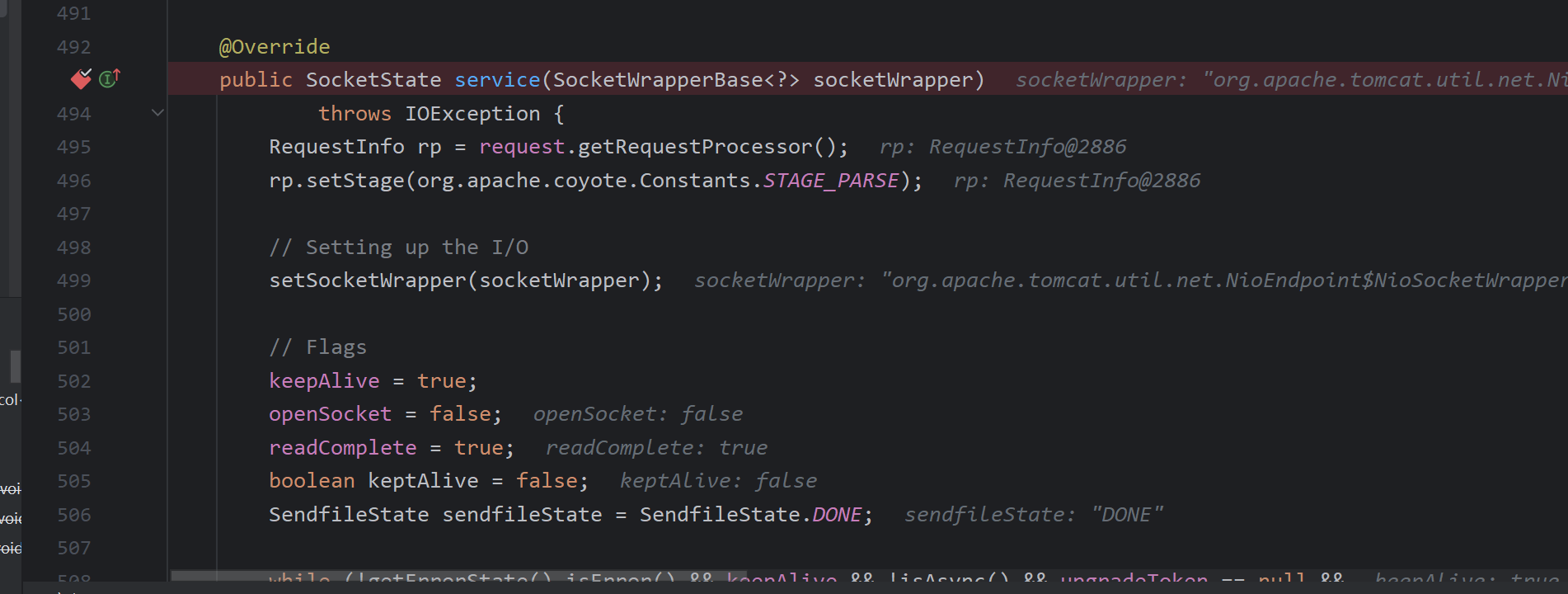
Task: Click the @Override annotation
Action: 275,47
